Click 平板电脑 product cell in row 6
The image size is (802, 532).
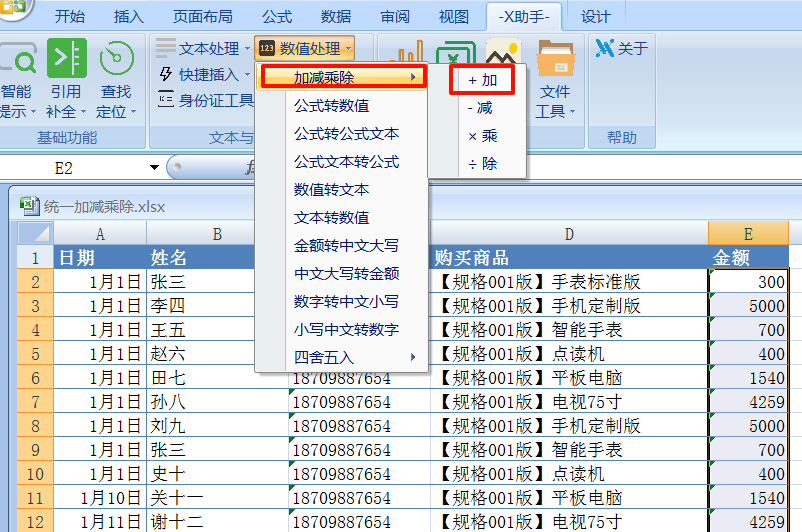point(569,378)
